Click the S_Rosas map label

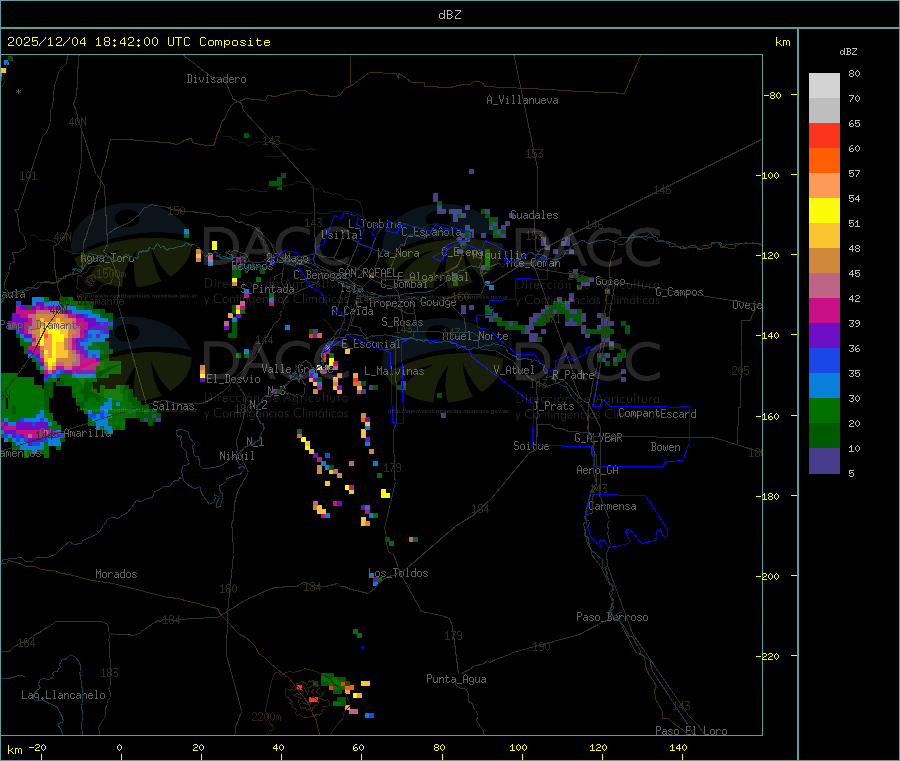click(x=402, y=322)
